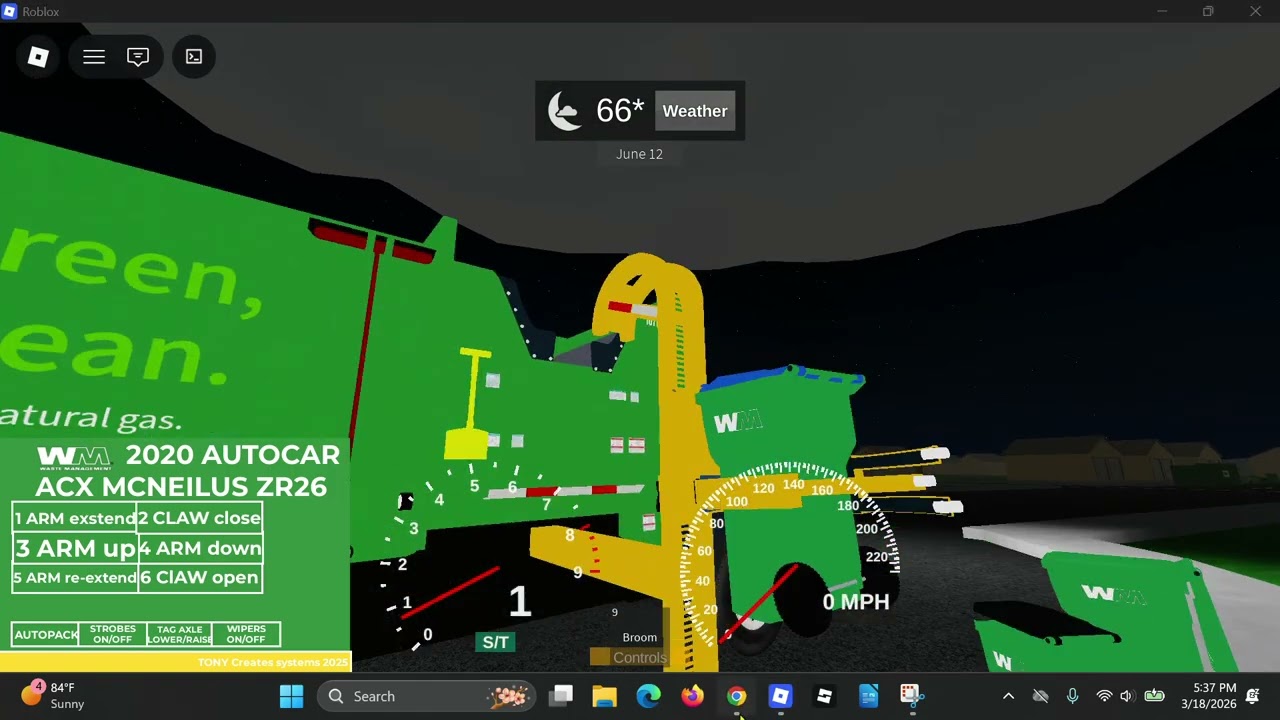Viewport: 1280px width, 720px height.
Task: Open Task View on the taskbar
Action: click(561, 696)
